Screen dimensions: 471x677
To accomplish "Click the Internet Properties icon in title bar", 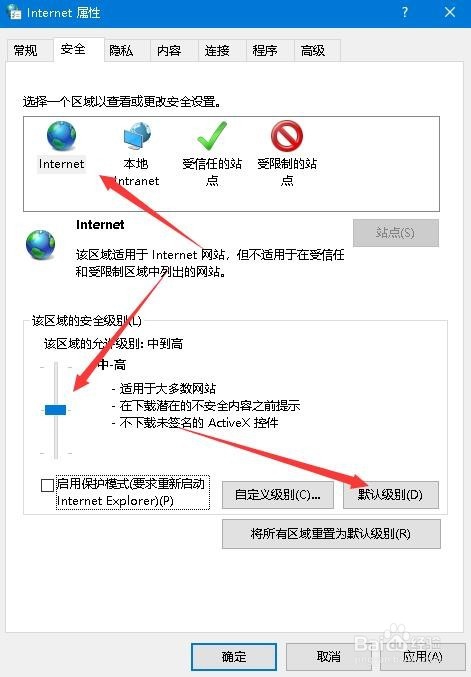I will pos(14,12).
